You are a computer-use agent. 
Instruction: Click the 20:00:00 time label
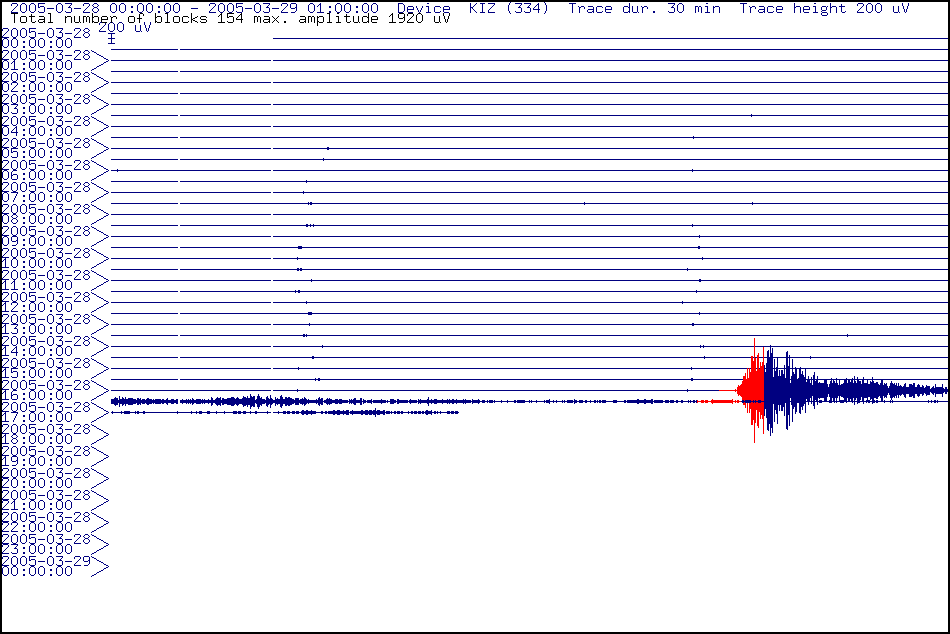pyautogui.click(x=37, y=484)
